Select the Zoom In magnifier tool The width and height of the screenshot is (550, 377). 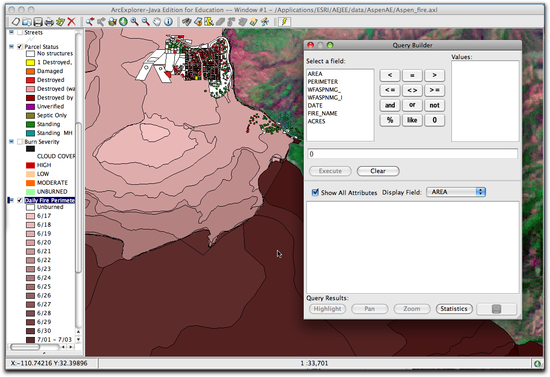tap(134, 22)
